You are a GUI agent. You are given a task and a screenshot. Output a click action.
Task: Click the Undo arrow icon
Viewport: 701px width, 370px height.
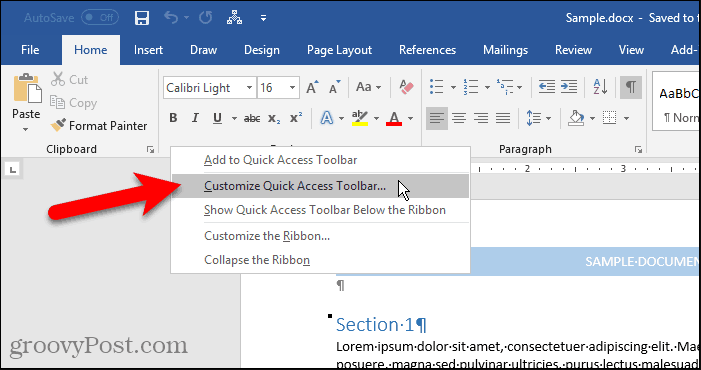coord(171,18)
